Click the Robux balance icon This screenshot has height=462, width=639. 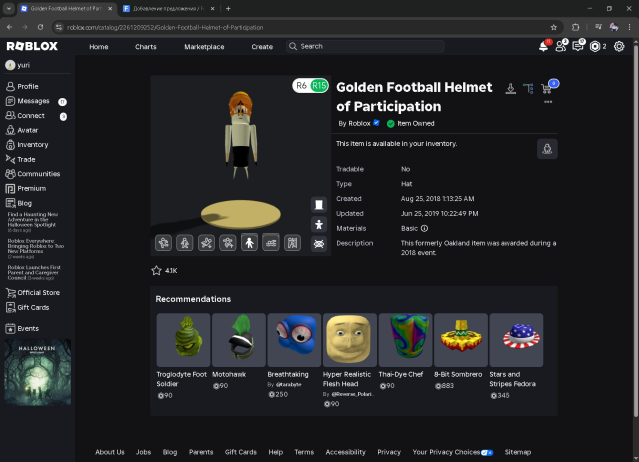[595, 46]
